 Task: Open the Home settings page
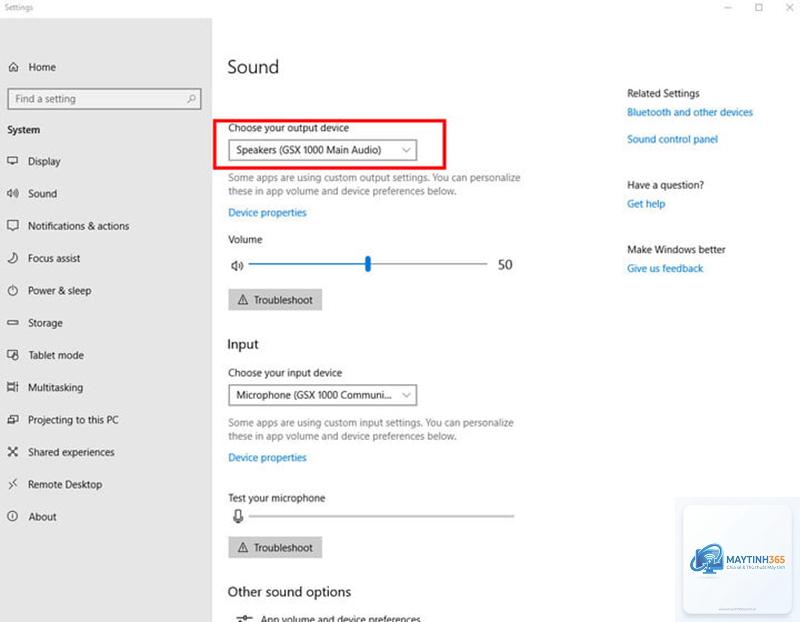(42, 67)
